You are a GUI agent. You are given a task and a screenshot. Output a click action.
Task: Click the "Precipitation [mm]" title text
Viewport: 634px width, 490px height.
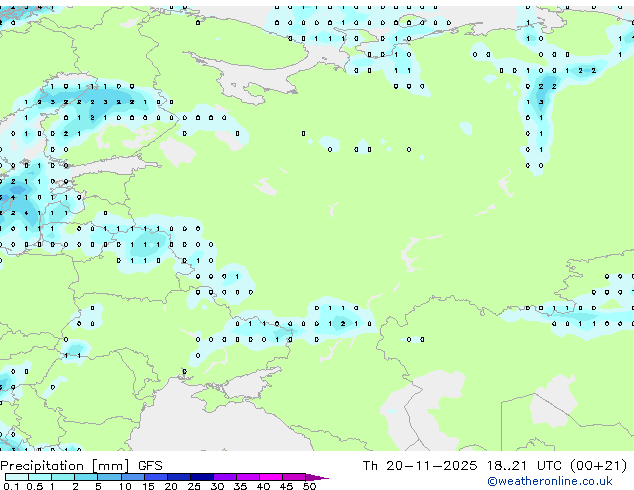click(64, 466)
